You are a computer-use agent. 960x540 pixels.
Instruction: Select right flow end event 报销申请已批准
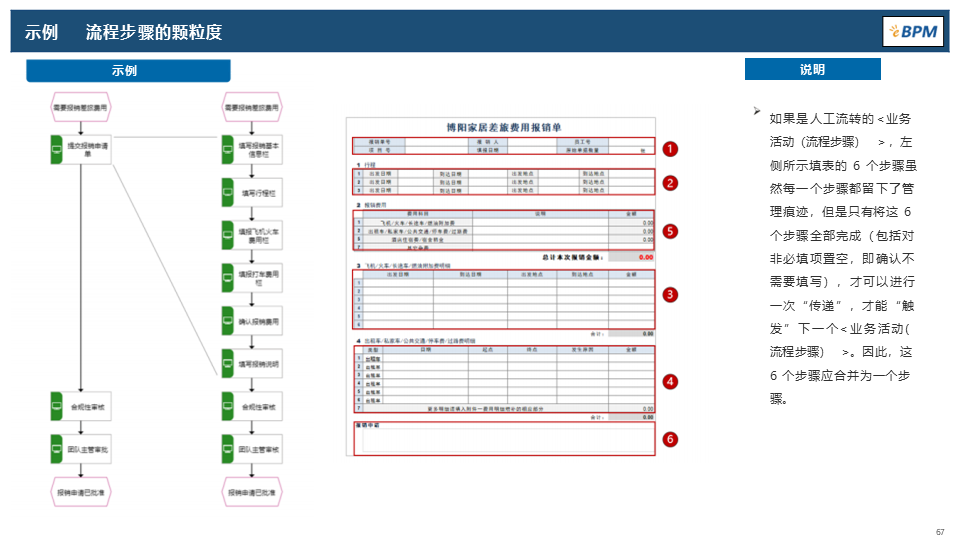(x=252, y=492)
